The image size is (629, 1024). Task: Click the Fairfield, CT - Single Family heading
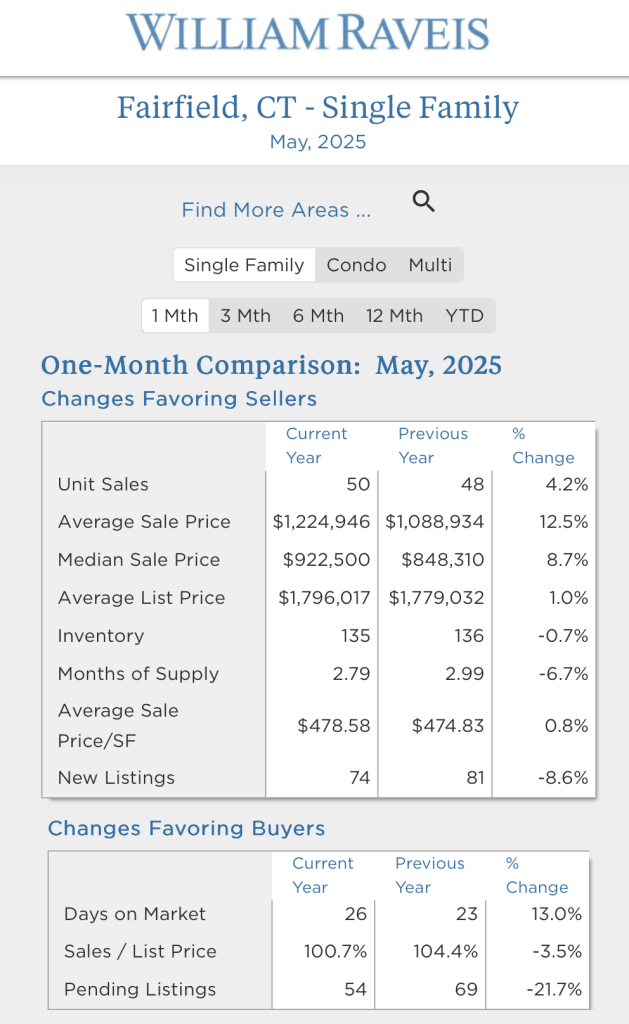pyautogui.click(x=318, y=107)
